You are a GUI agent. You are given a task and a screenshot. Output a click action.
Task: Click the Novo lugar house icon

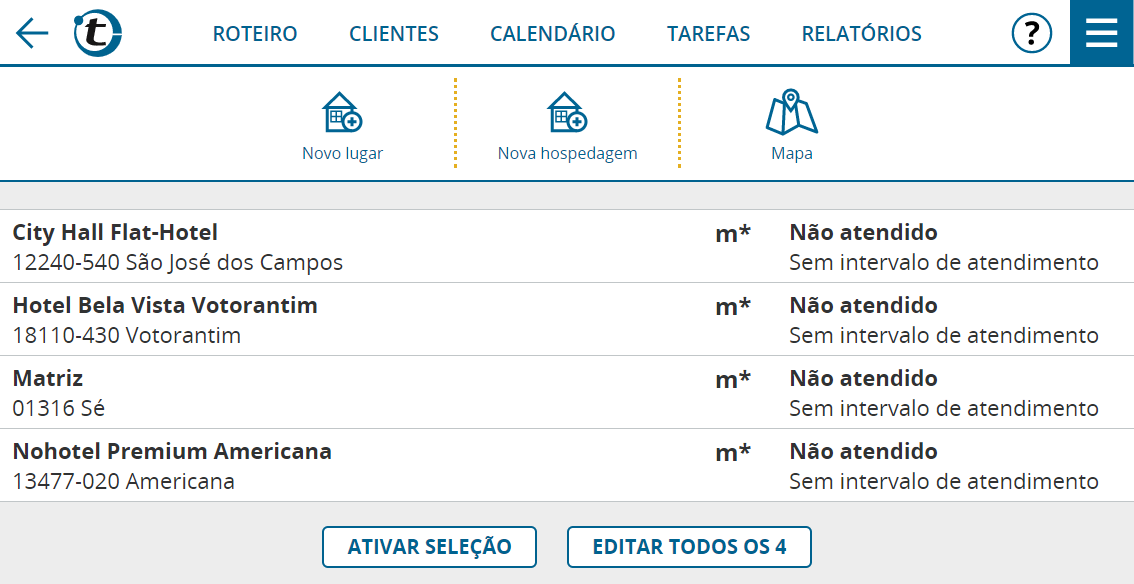click(x=342, y=112)
